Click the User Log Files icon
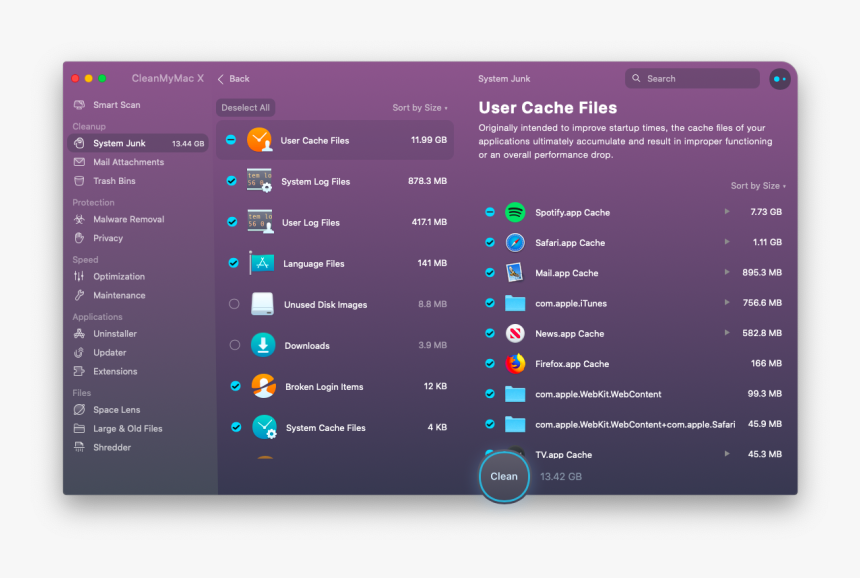This screenshot has height=578, width=860. (x=260, y=222)
